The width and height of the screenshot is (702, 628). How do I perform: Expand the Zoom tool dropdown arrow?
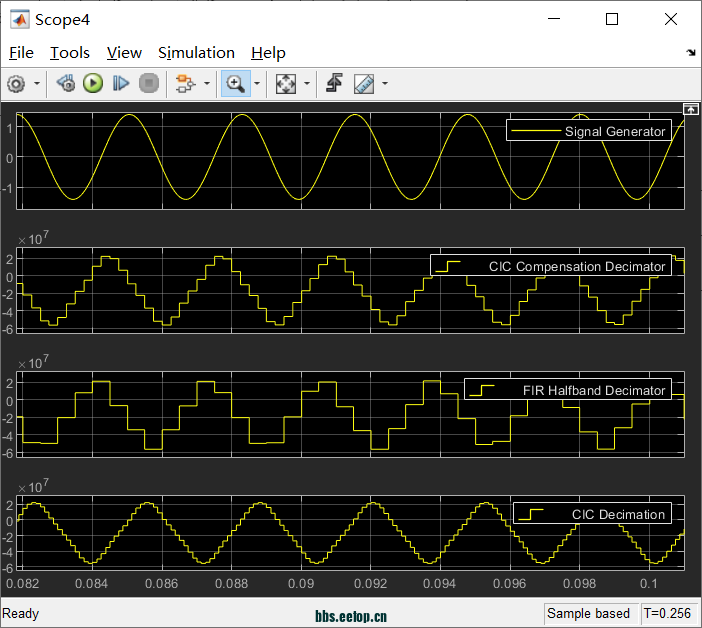(257, 83)
